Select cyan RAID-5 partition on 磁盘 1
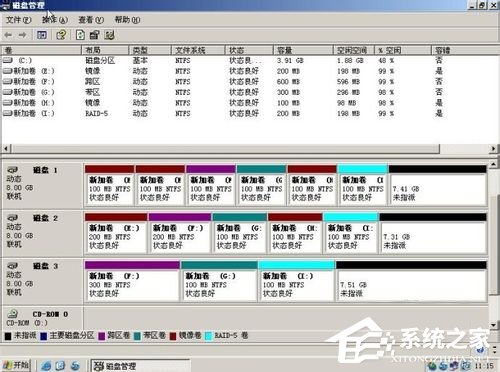The image size is (500, 372). pyautogui.click(x=363, y=185)
